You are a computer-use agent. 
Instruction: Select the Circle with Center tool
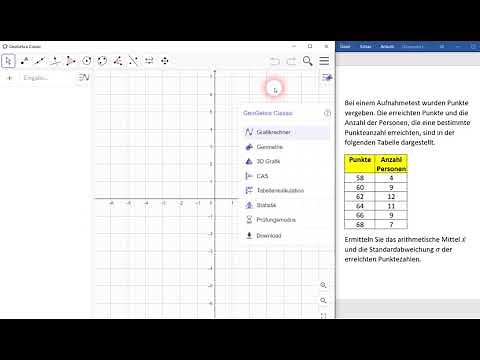point(87,61)
